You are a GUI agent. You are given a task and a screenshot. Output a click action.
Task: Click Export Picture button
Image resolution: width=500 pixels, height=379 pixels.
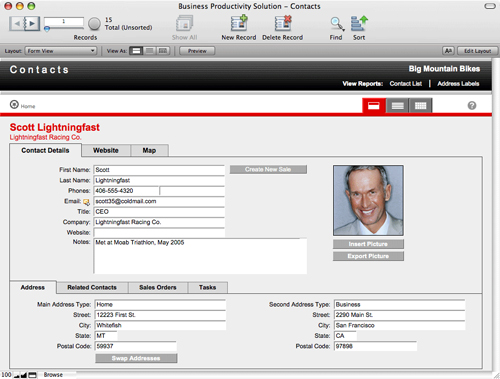click(x=368, y=256)
